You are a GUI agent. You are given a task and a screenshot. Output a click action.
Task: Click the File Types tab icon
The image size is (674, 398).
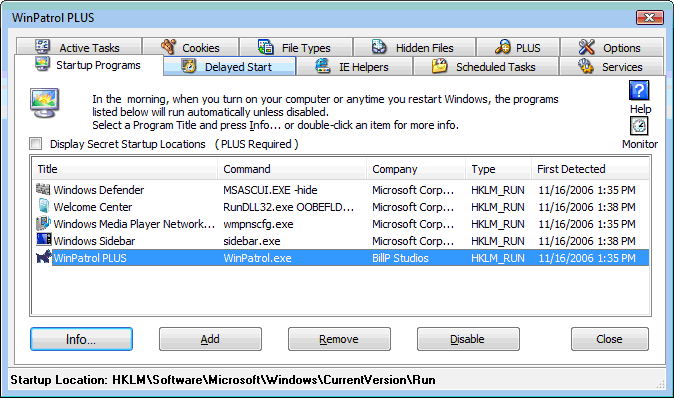click(x=265, y=46)
